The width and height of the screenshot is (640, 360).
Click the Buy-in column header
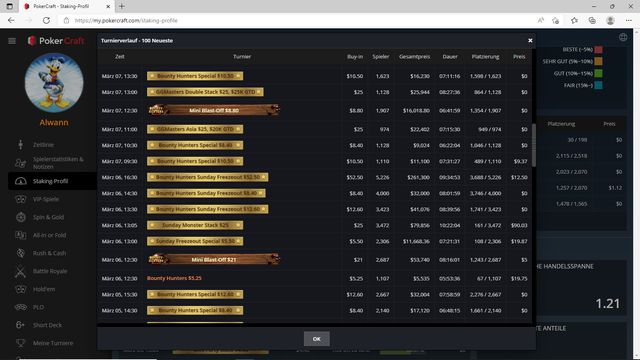[355, 57]
